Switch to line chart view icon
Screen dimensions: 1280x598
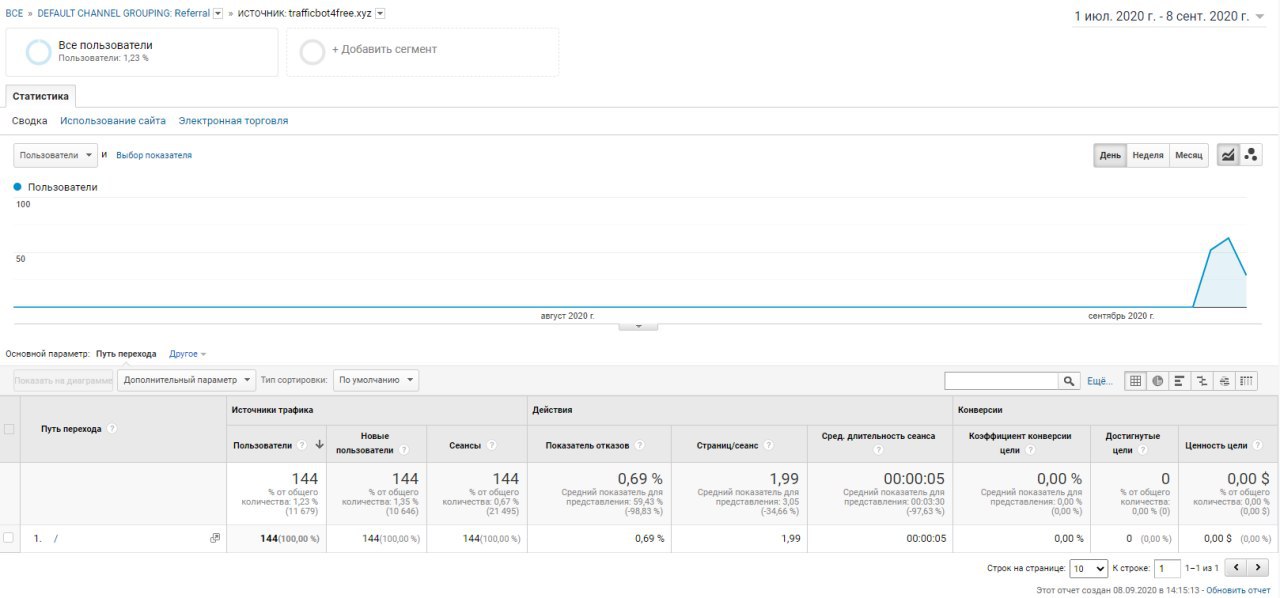tap(1228, 155)
